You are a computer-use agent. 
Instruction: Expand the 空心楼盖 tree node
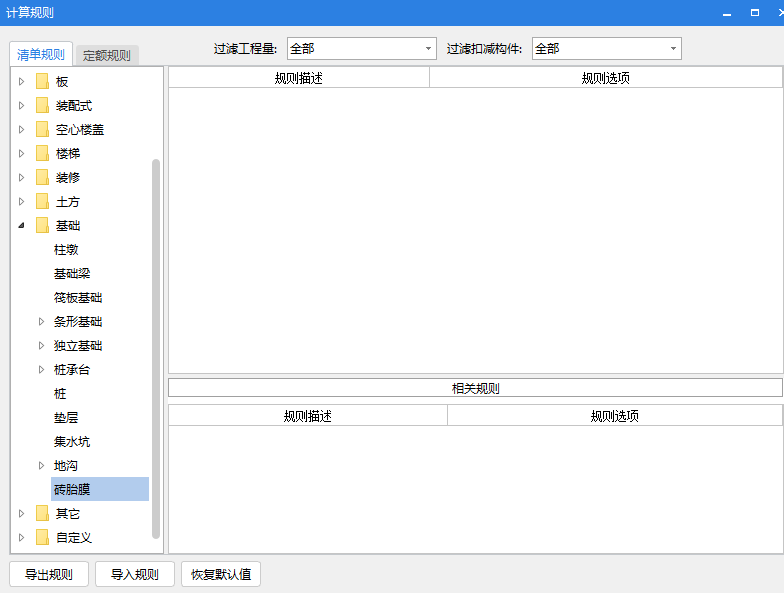tap(22, 130)
